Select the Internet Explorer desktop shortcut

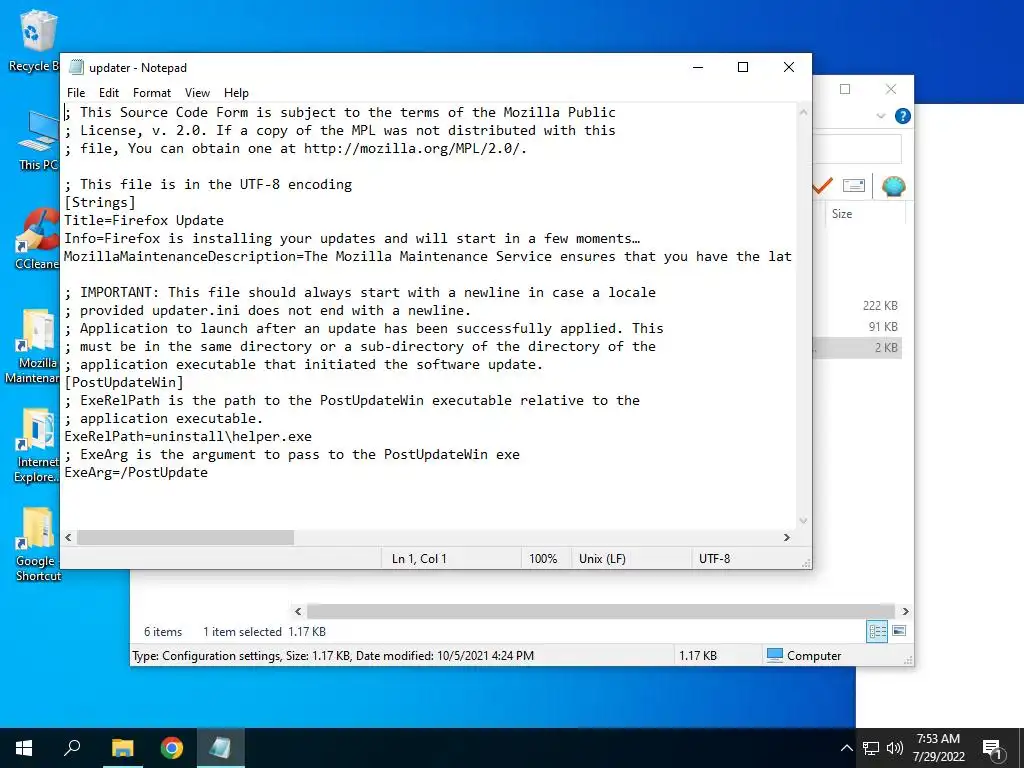click(37, 445)
